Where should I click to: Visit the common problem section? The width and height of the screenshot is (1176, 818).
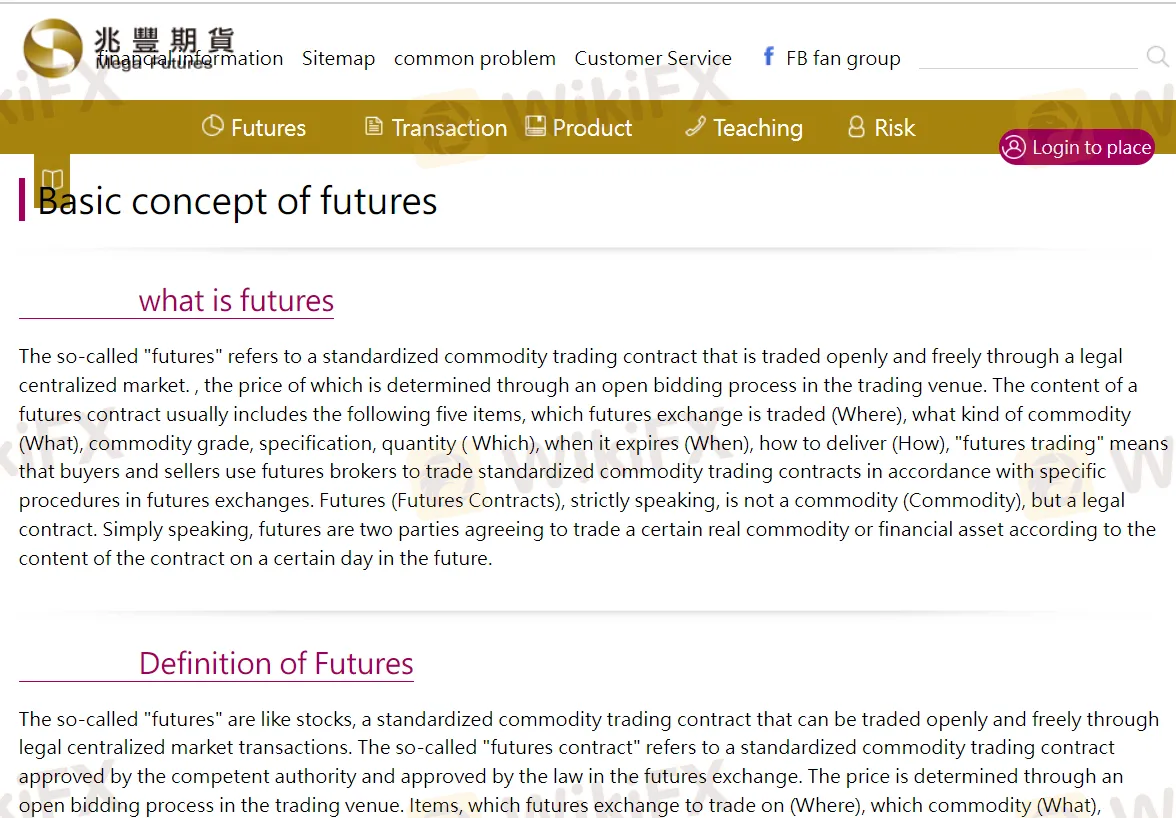475,58
